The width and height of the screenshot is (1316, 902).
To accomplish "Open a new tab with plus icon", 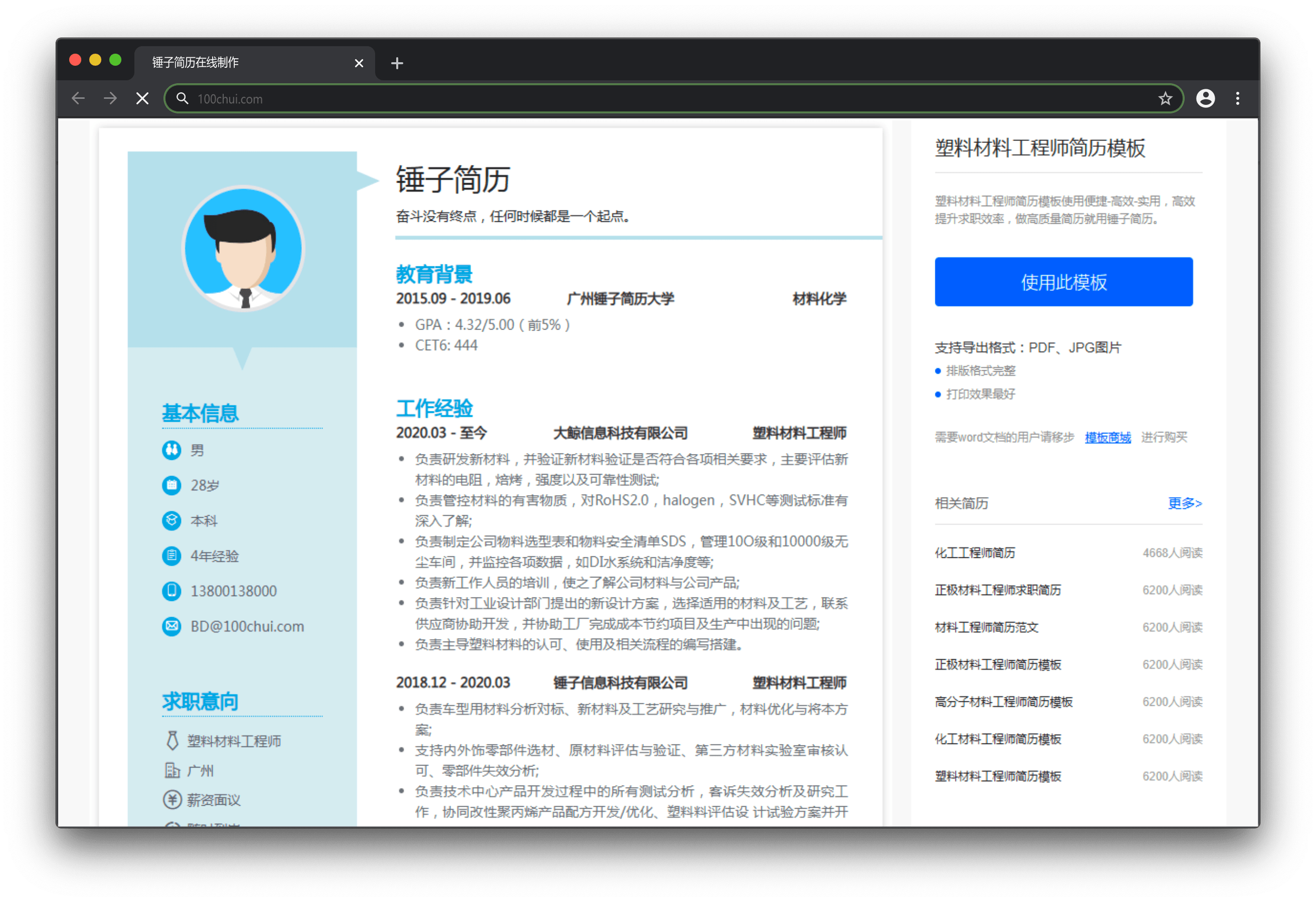I will tap(397, 63).
